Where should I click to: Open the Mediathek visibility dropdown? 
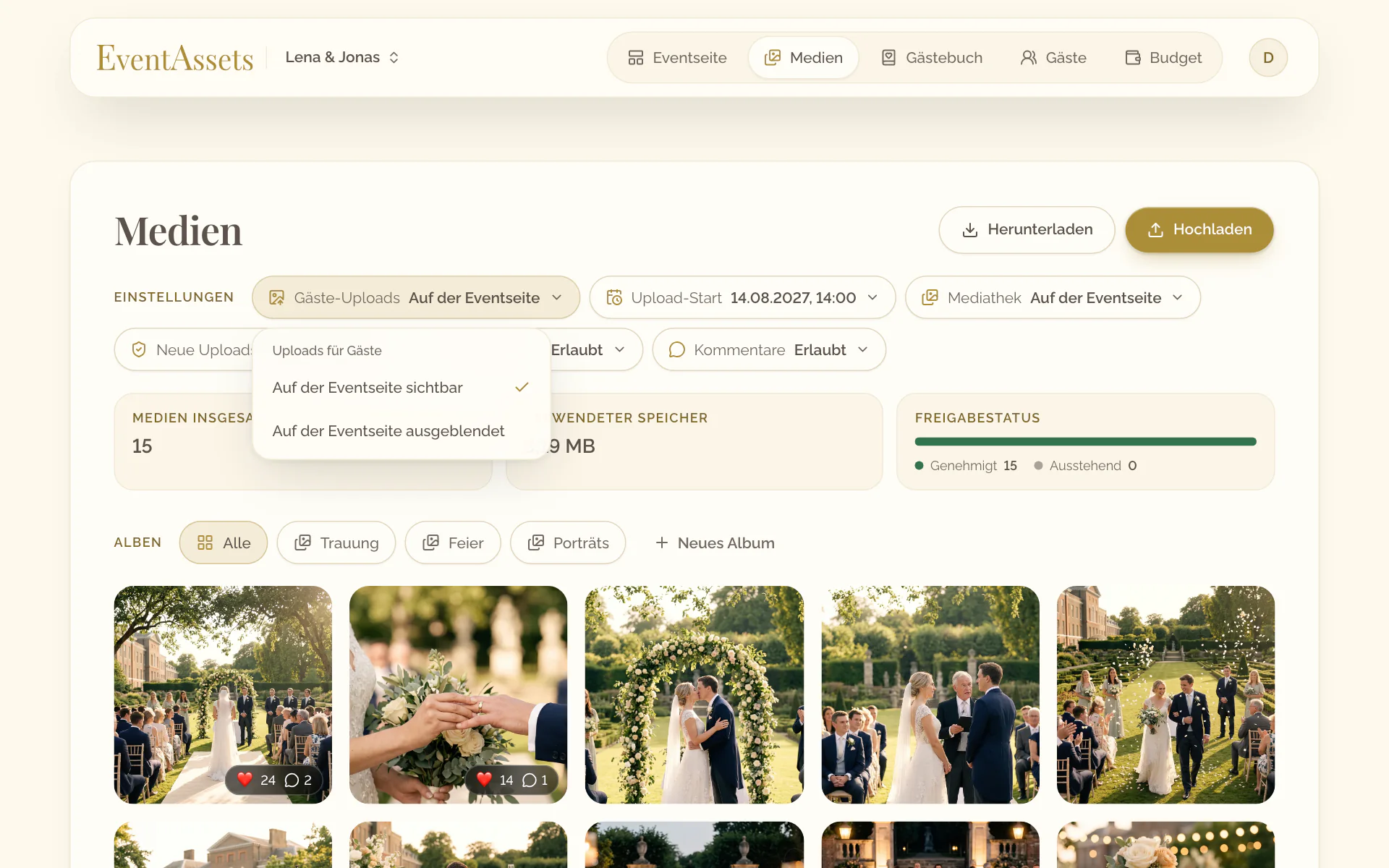[1053, 298]
